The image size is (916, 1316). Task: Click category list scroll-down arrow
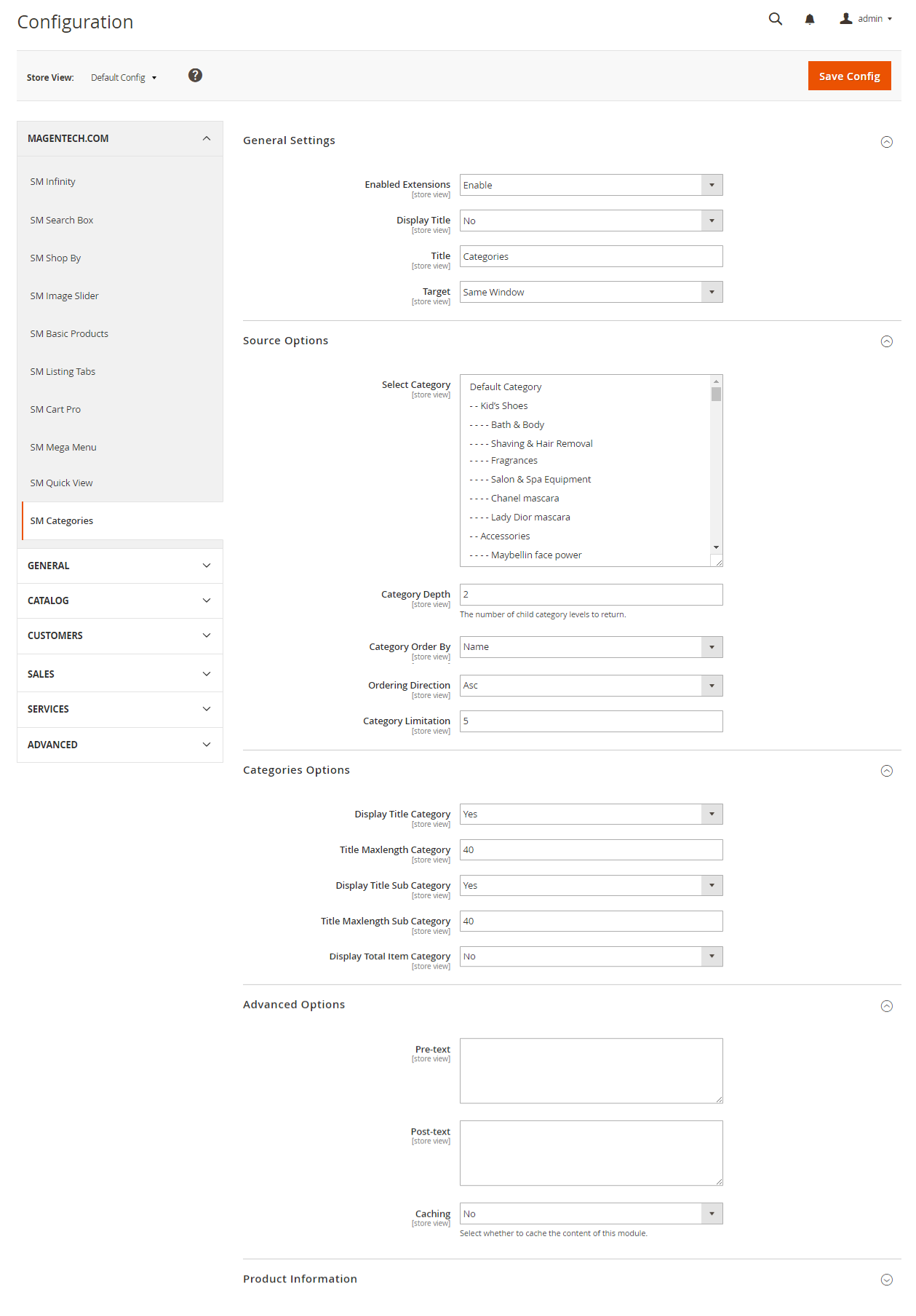(716, 547)
